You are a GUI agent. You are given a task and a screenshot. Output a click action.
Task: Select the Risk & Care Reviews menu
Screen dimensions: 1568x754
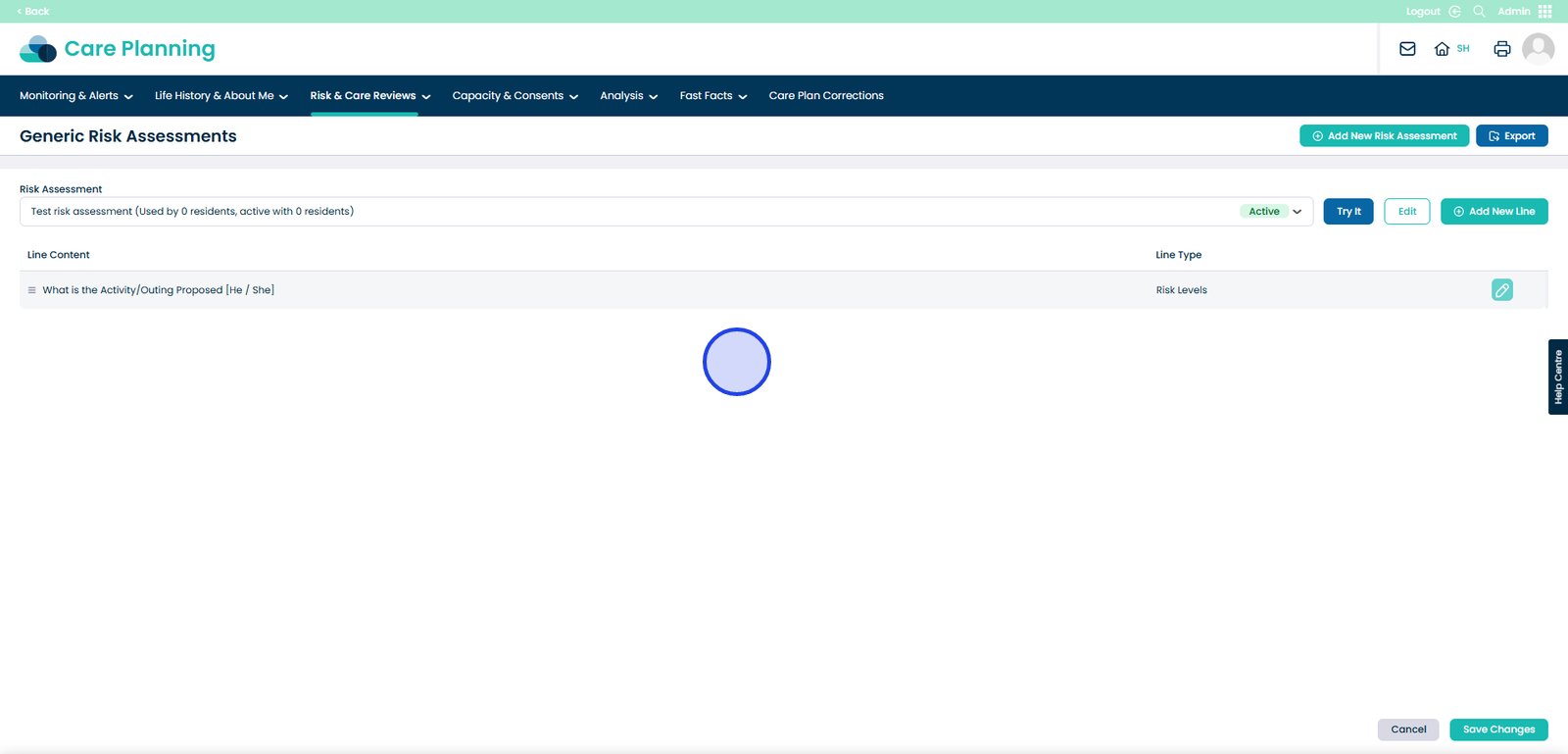pos(369,96)
